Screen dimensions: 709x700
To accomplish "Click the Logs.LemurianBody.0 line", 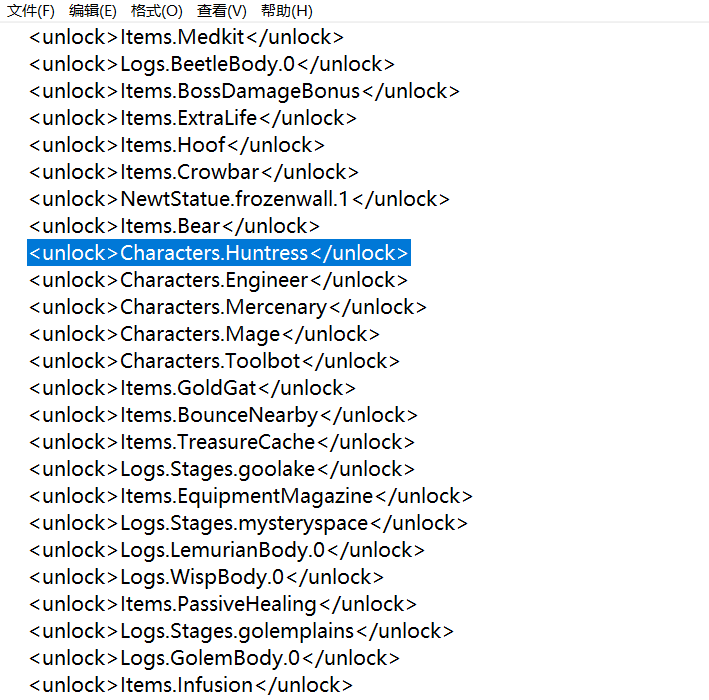I will pos(227,550).
